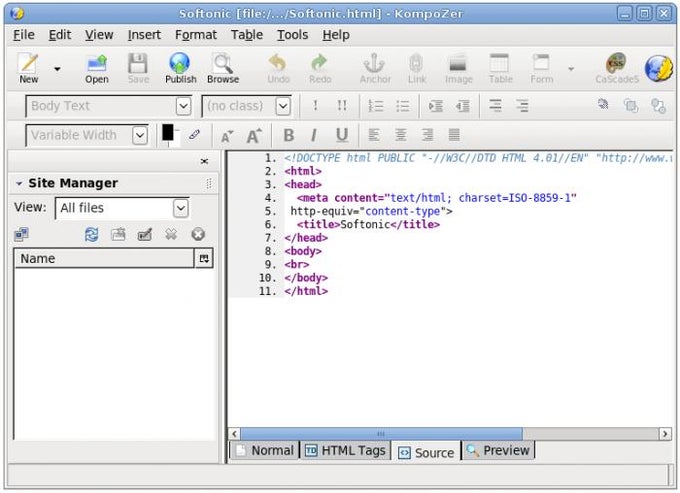Select align center
The height and width of the screenshot is (493, 680).
(x=401, y=135)
